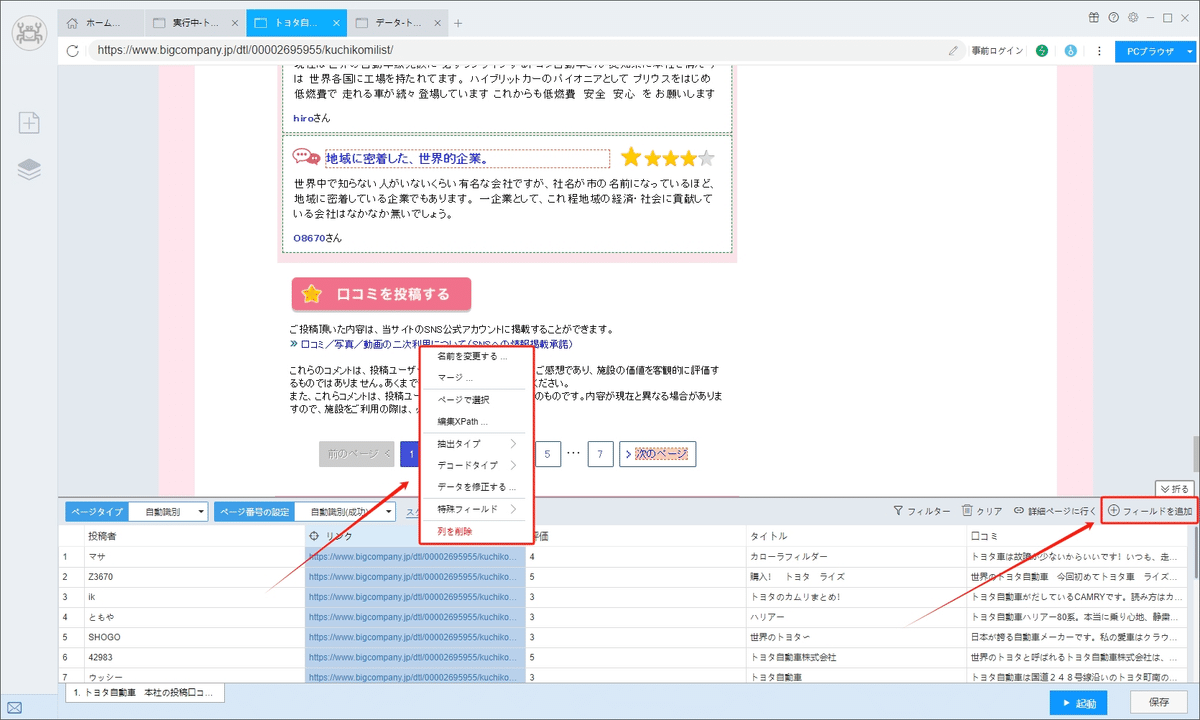
Task: Open the gift icon in title bar
Action: point(1094,17)
